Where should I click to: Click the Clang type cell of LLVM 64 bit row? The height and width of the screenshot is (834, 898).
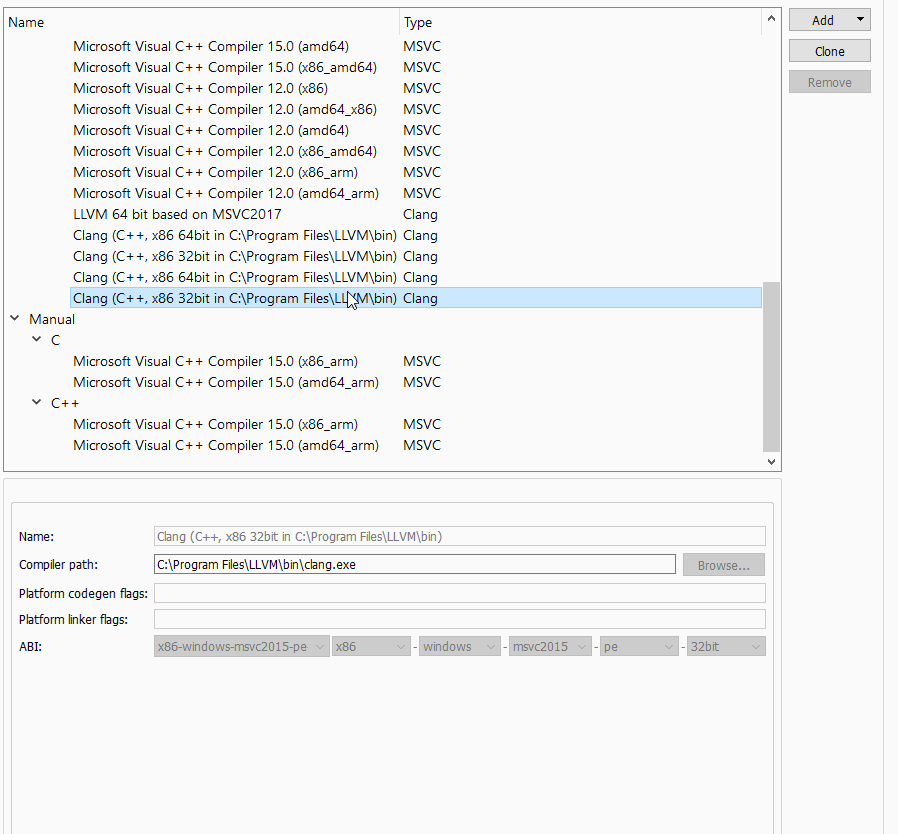click(420, 214)
